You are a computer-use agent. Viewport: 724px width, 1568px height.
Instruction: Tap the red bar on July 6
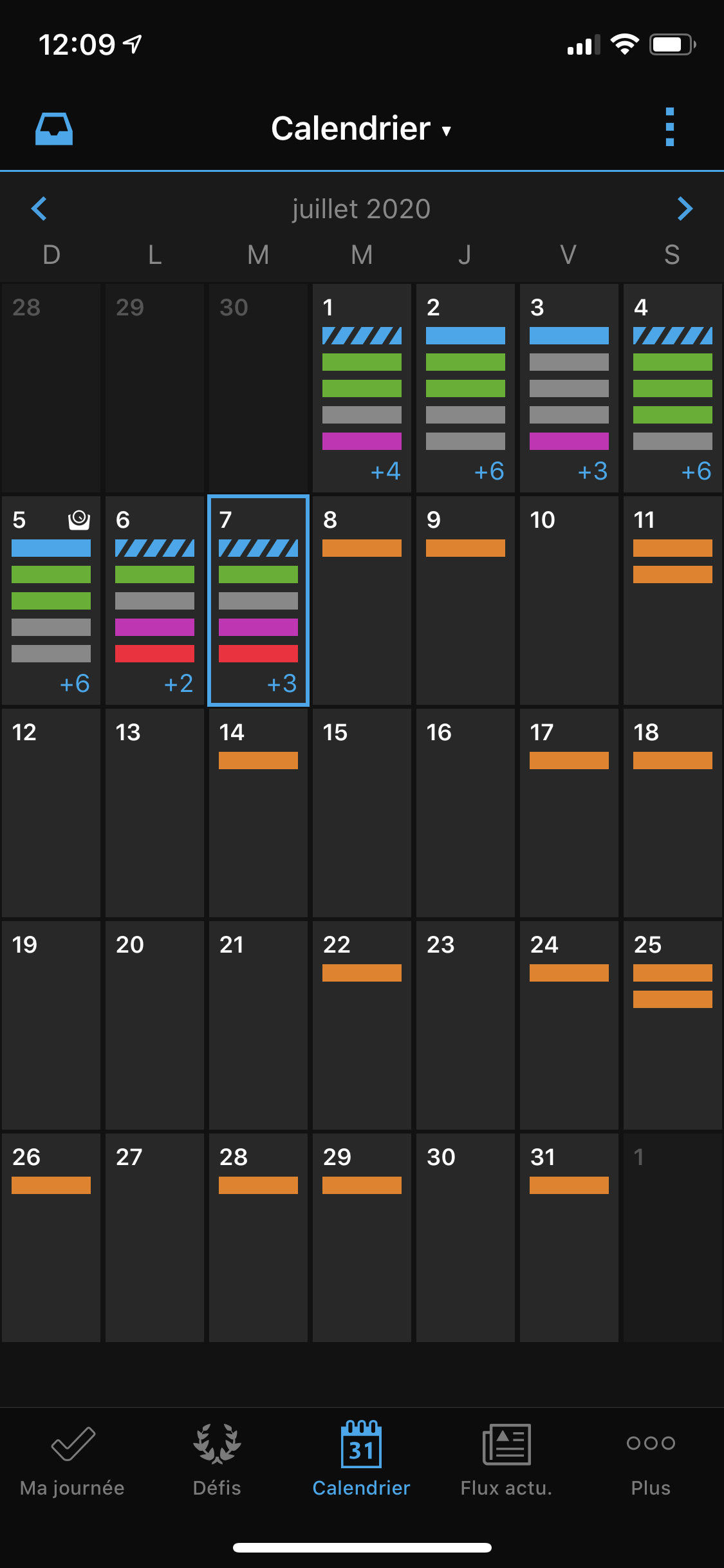tap(154, 653)
